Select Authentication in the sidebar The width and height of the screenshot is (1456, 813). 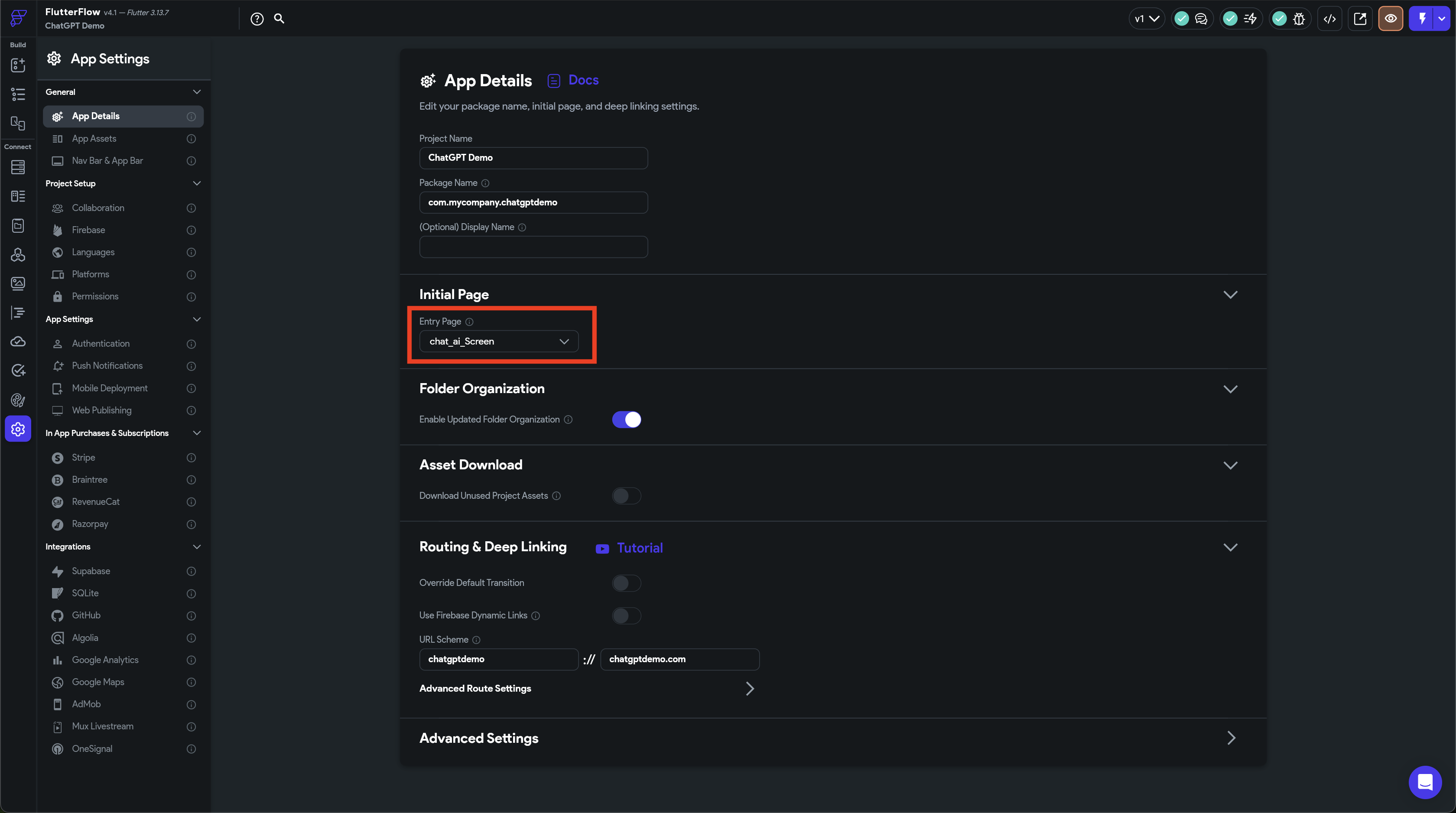click(x=101, y=344)
